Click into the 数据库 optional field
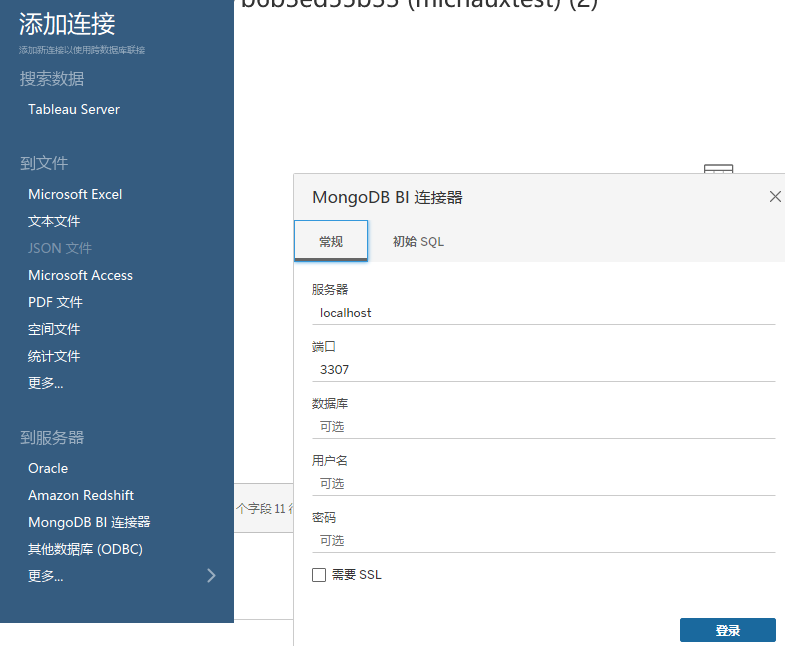The image size is (785, 646). (x=543, y=427)
